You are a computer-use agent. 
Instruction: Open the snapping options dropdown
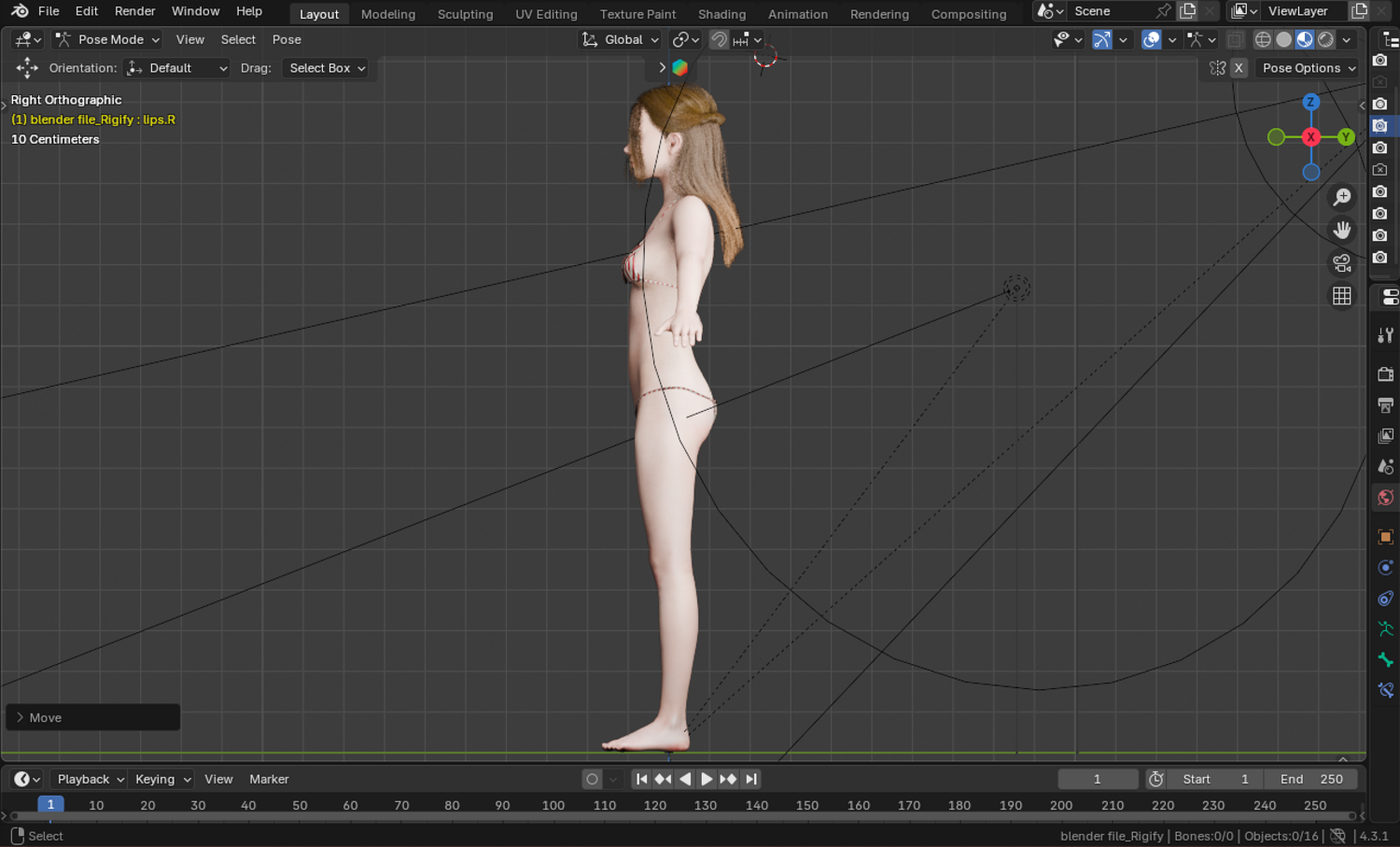(x=749, y=39)
